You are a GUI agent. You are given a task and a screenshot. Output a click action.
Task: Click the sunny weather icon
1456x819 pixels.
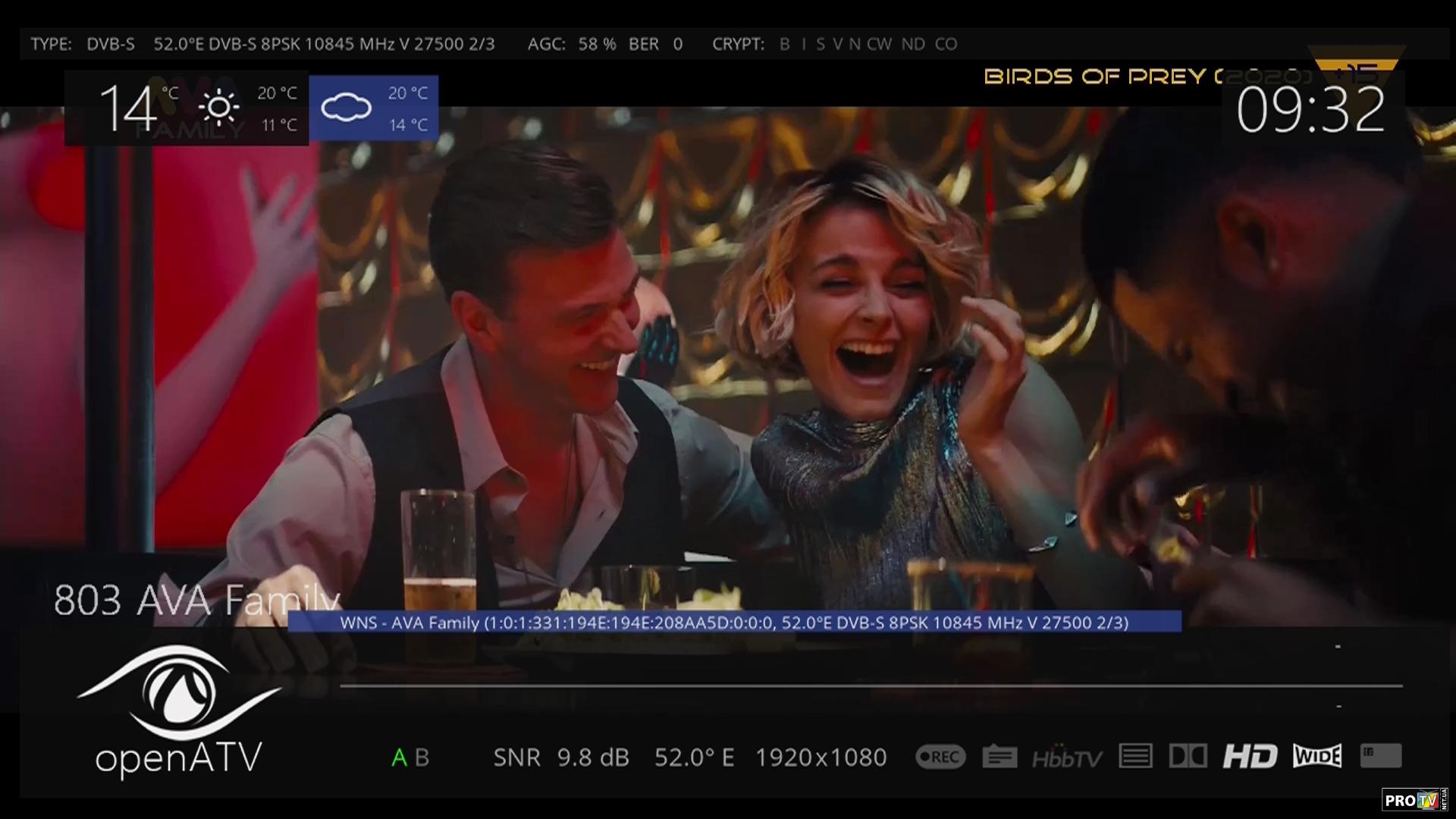click(x=219, y=108)
